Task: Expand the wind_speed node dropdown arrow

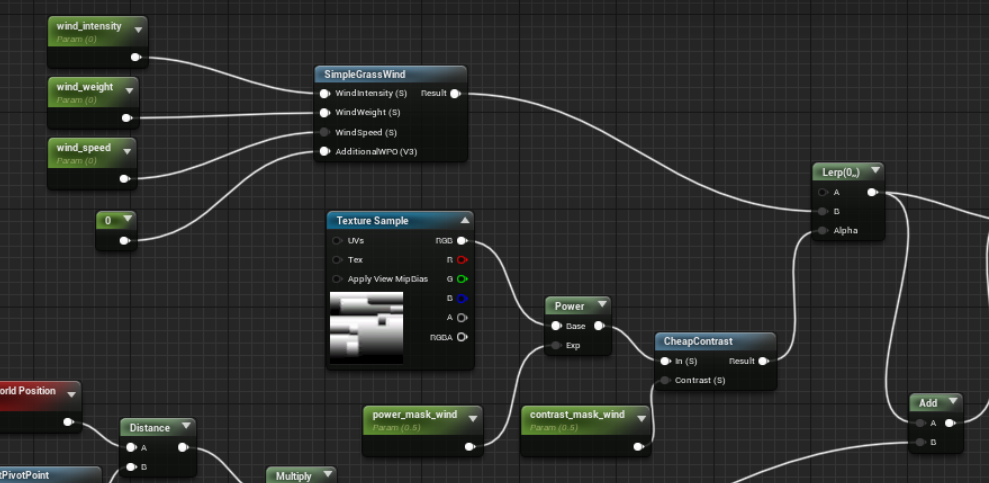Action: tap(127, 151)
